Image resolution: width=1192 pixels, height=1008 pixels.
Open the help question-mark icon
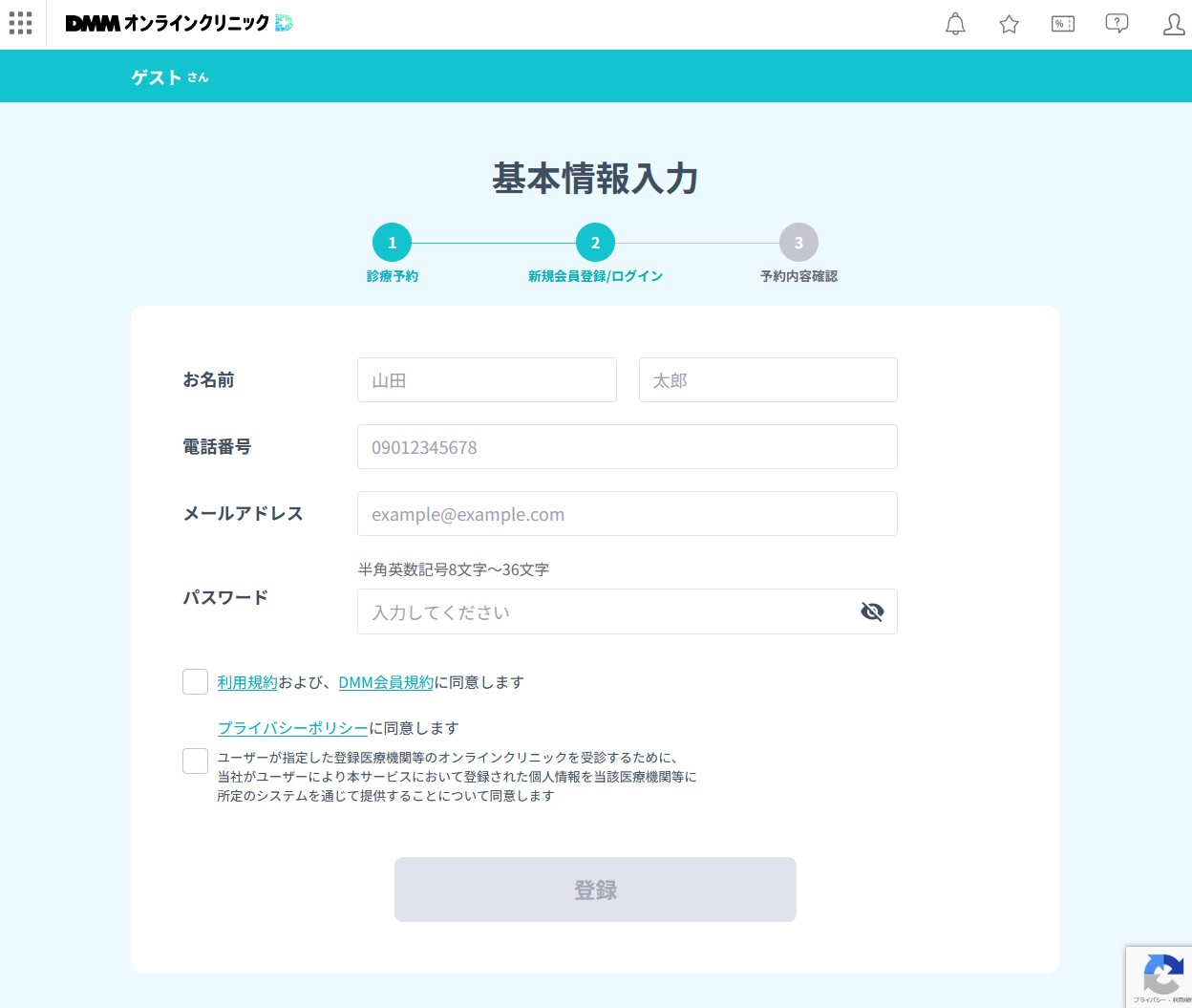click(x=1117, y=24)
